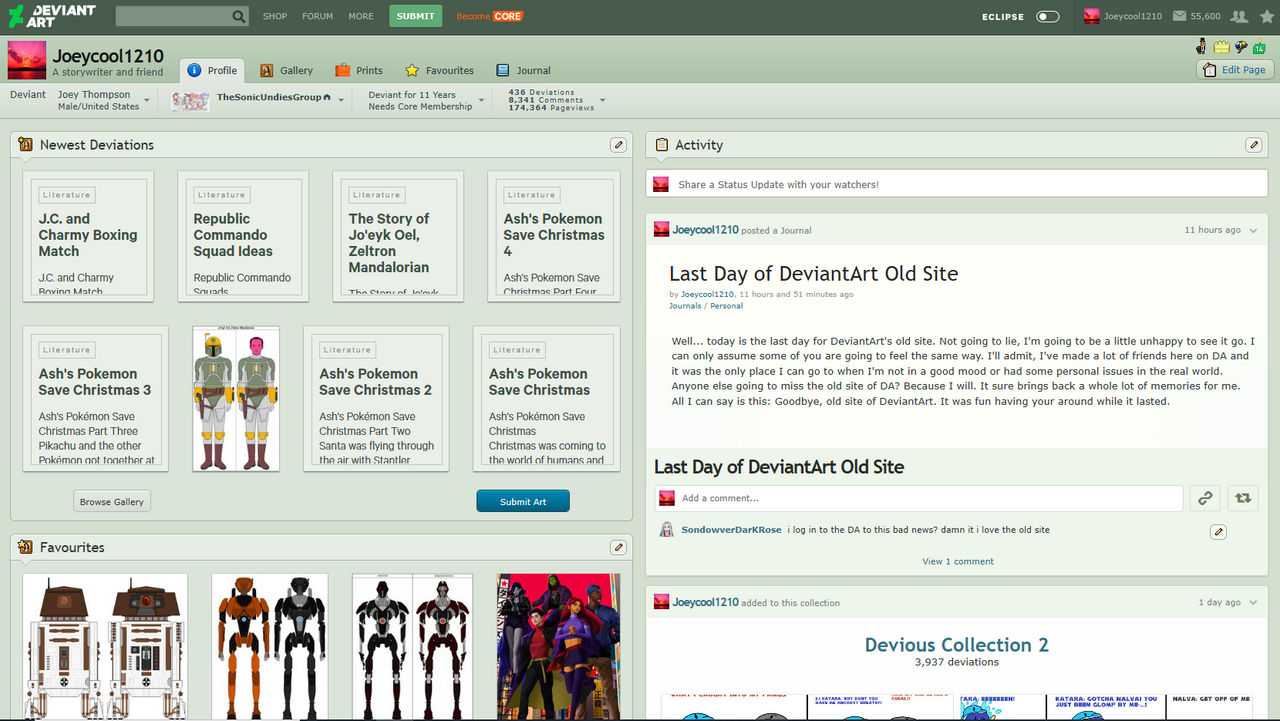This screenshot has width=1280, height=721.
Task: Open Devious Collection 2 link
Action: pos(957,645)
